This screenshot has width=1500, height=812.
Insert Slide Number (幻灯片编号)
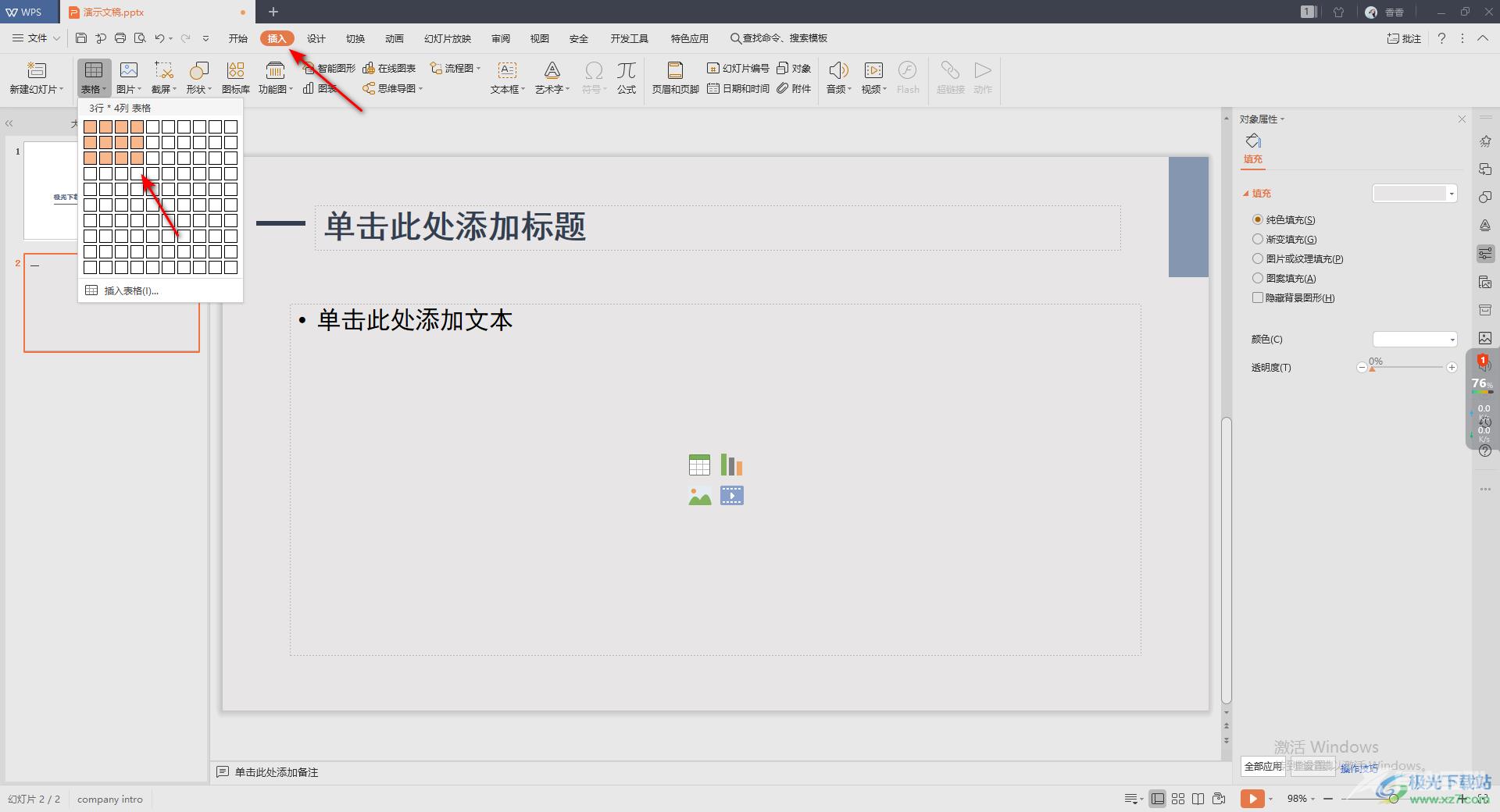coord(737,69)
